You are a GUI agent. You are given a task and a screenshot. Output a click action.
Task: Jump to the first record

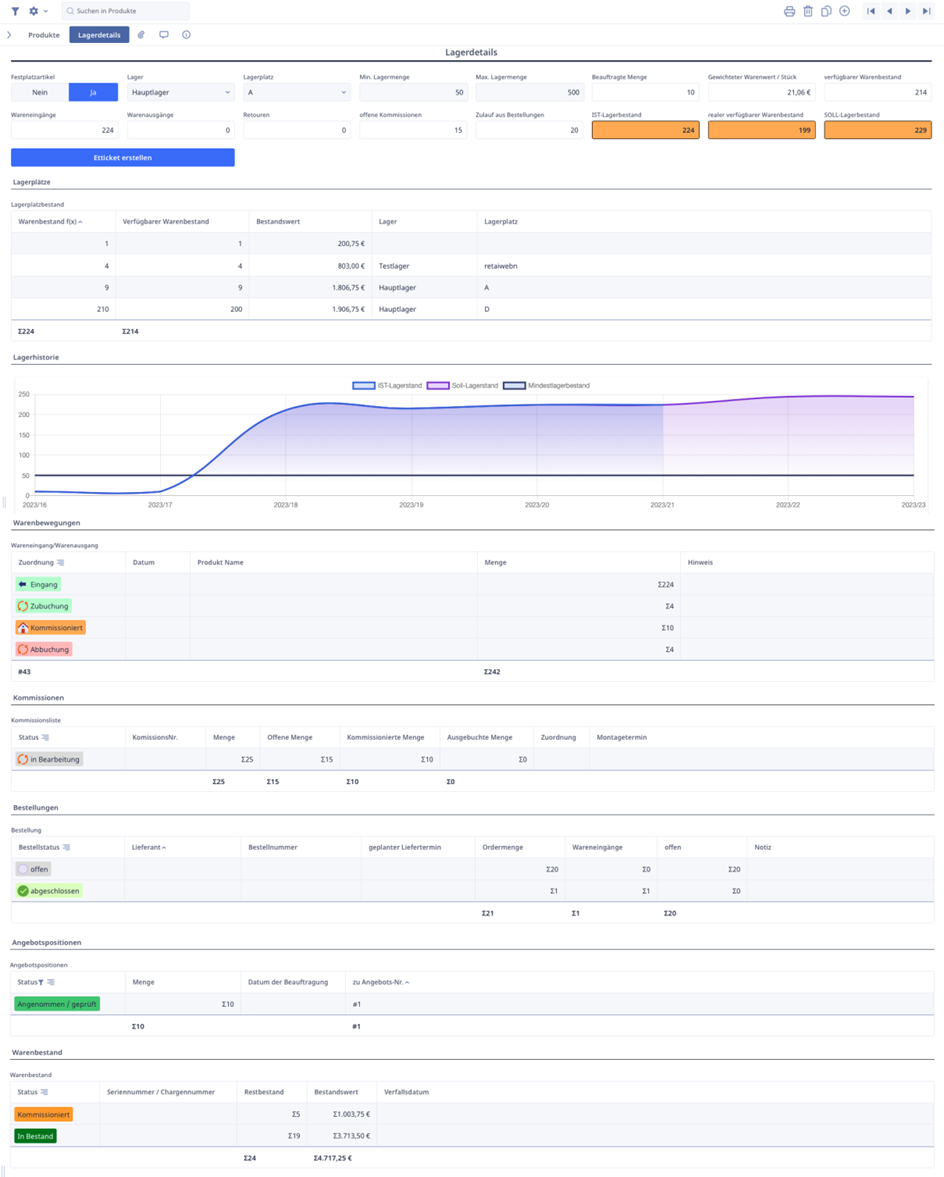pos(871,11)
